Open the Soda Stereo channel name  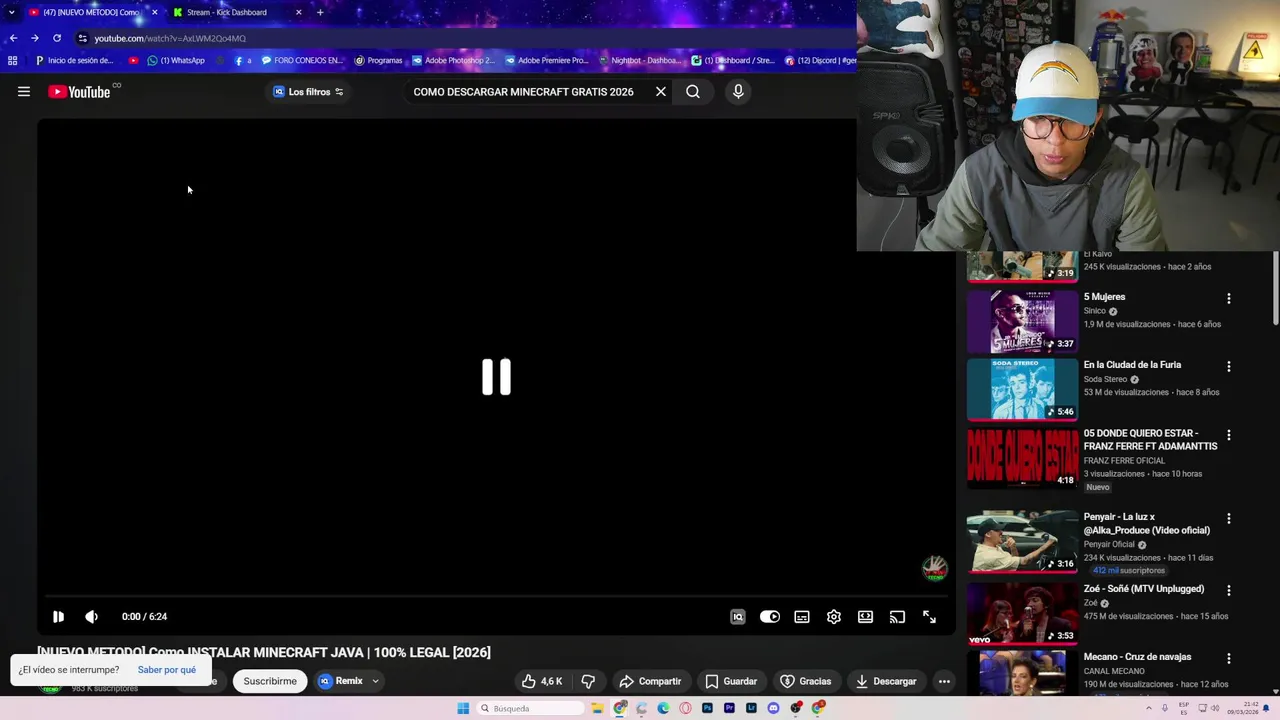click(1105, 379)
